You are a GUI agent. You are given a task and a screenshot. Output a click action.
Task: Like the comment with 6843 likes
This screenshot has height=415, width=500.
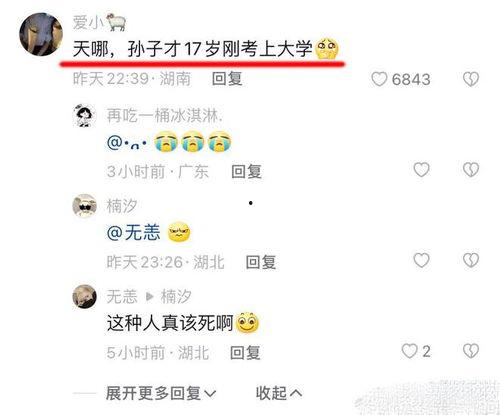coord(379,79)
